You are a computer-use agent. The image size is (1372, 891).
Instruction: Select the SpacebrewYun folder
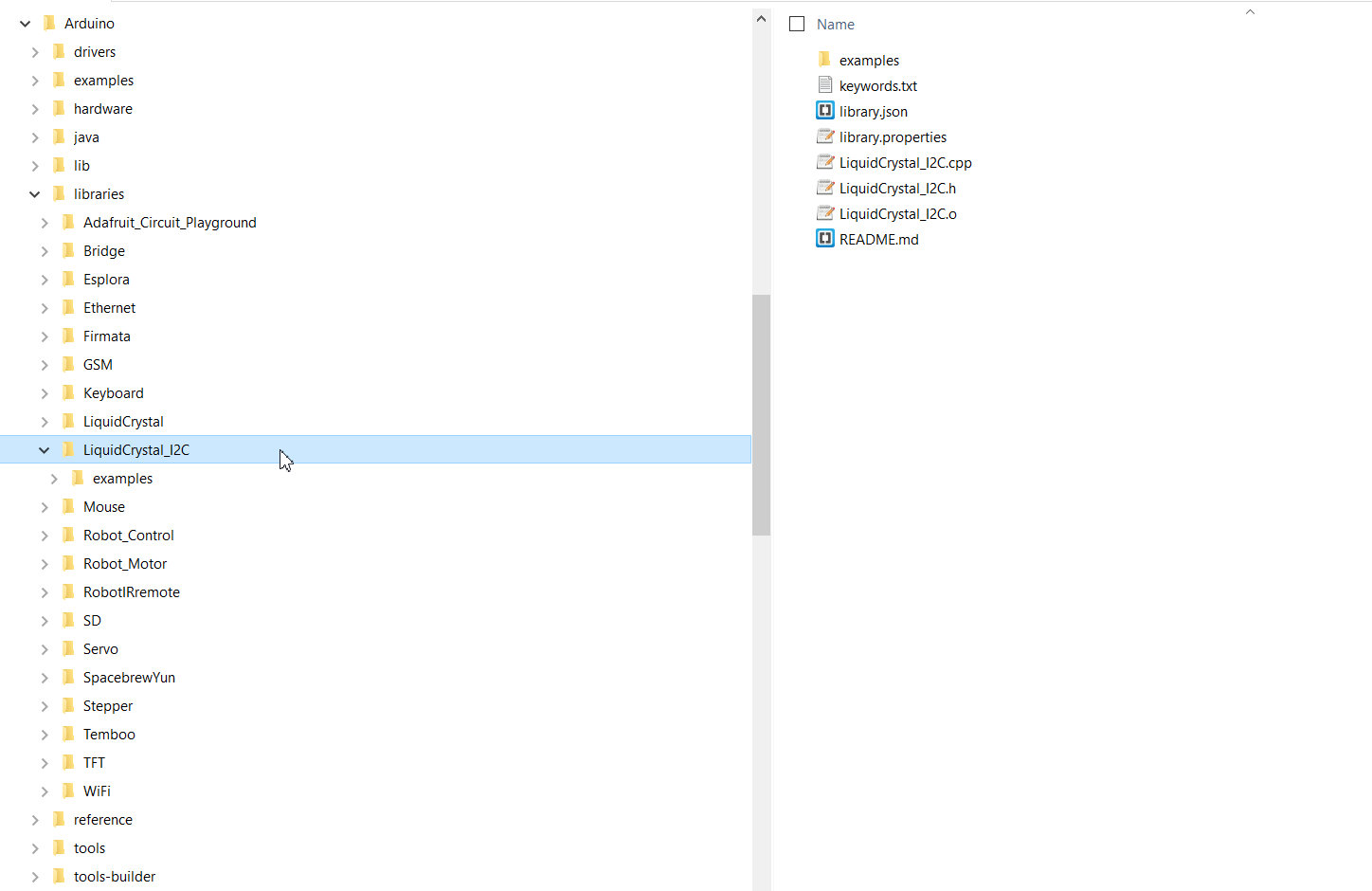pos(129,677)
